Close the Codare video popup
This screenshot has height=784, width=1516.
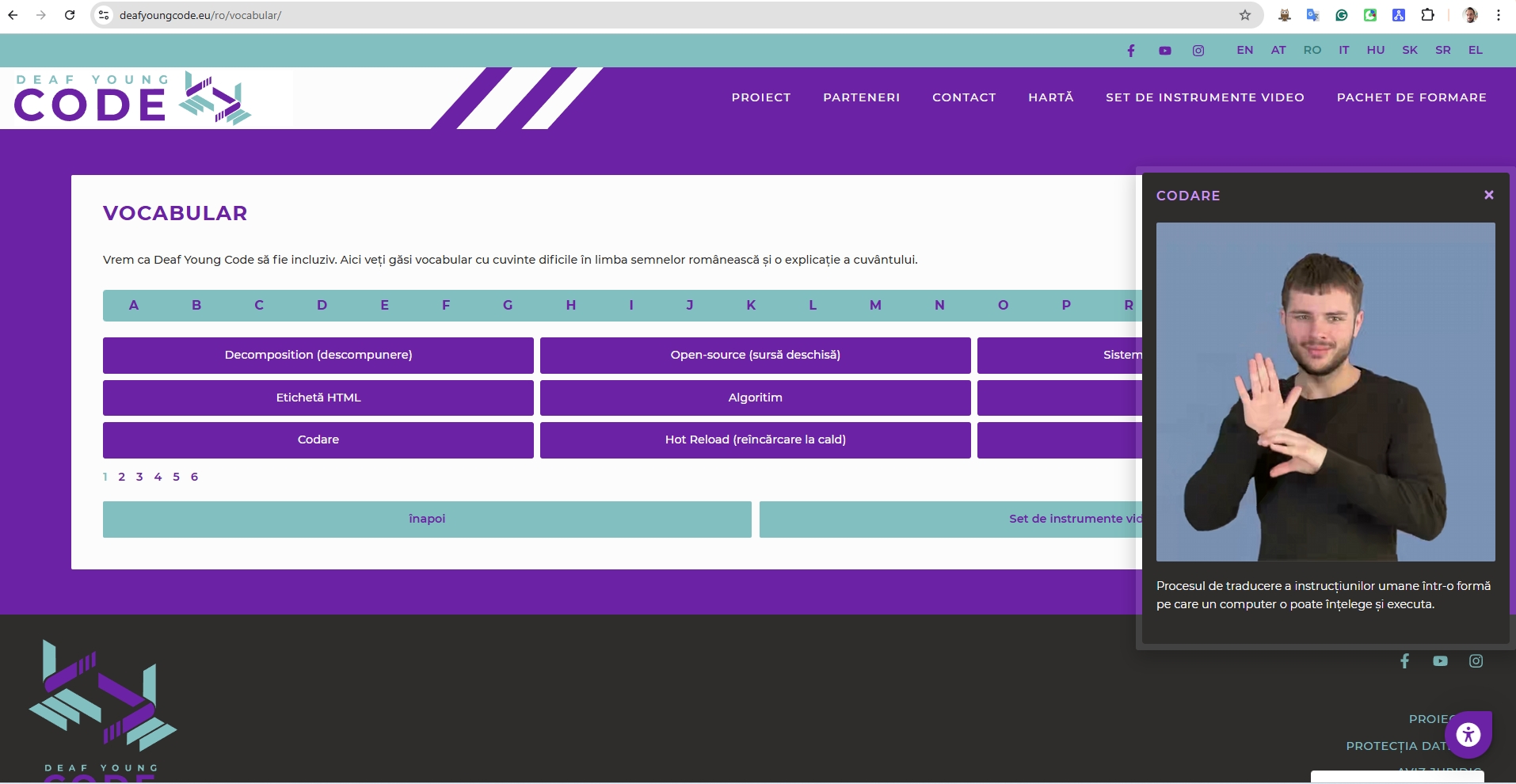(x=1488, y=195)
